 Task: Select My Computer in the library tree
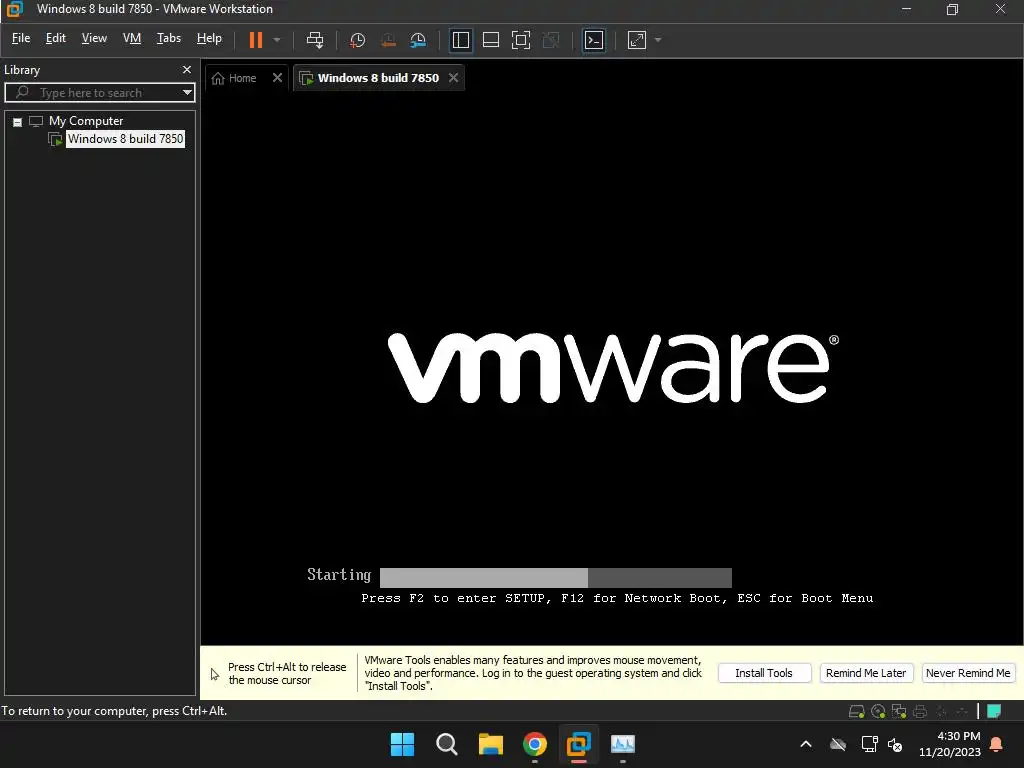86,121
